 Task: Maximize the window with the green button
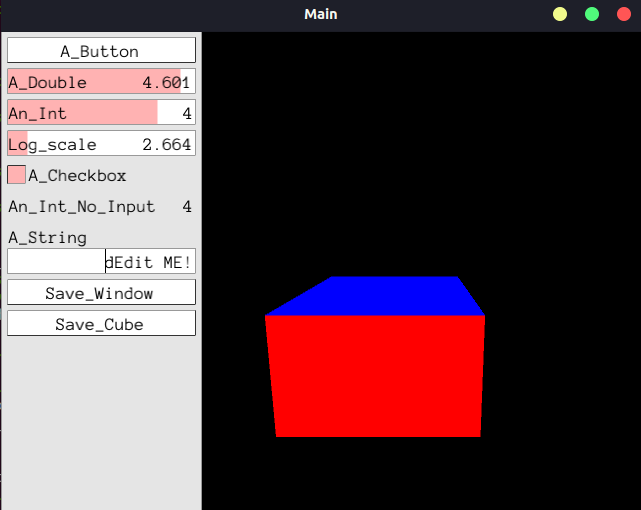coord(592,14)
